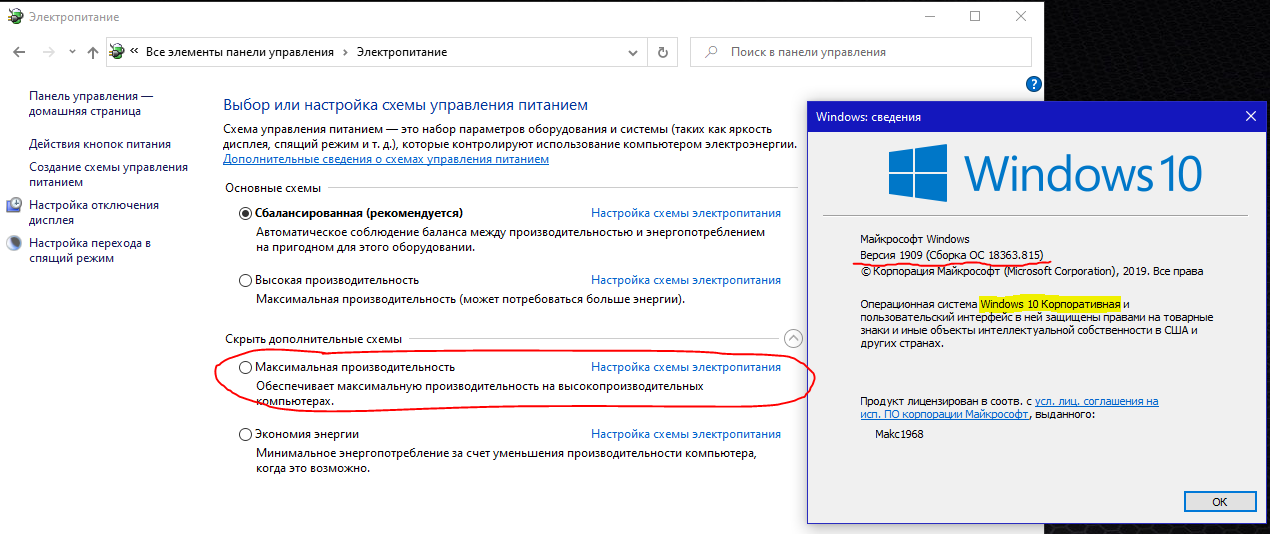Go up one level arrow

[x=93, y=51]
